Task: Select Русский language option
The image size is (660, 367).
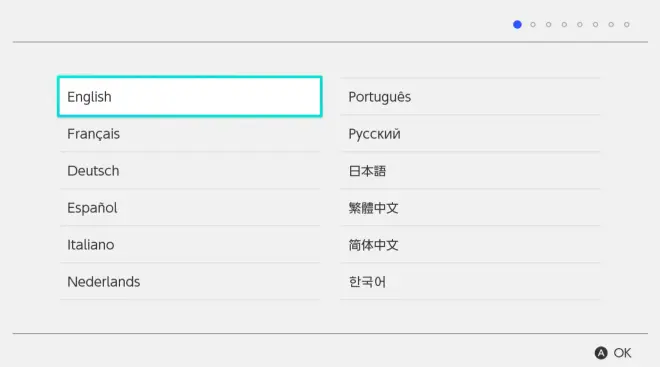Action: coord(470,133)
